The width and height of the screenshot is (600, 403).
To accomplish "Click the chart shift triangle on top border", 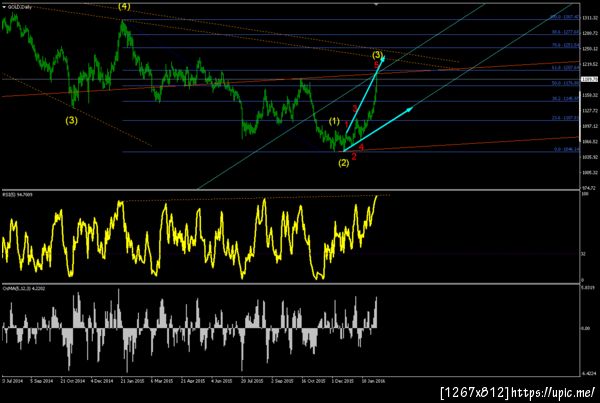I will pyautogui.click(x=376, y=4).
